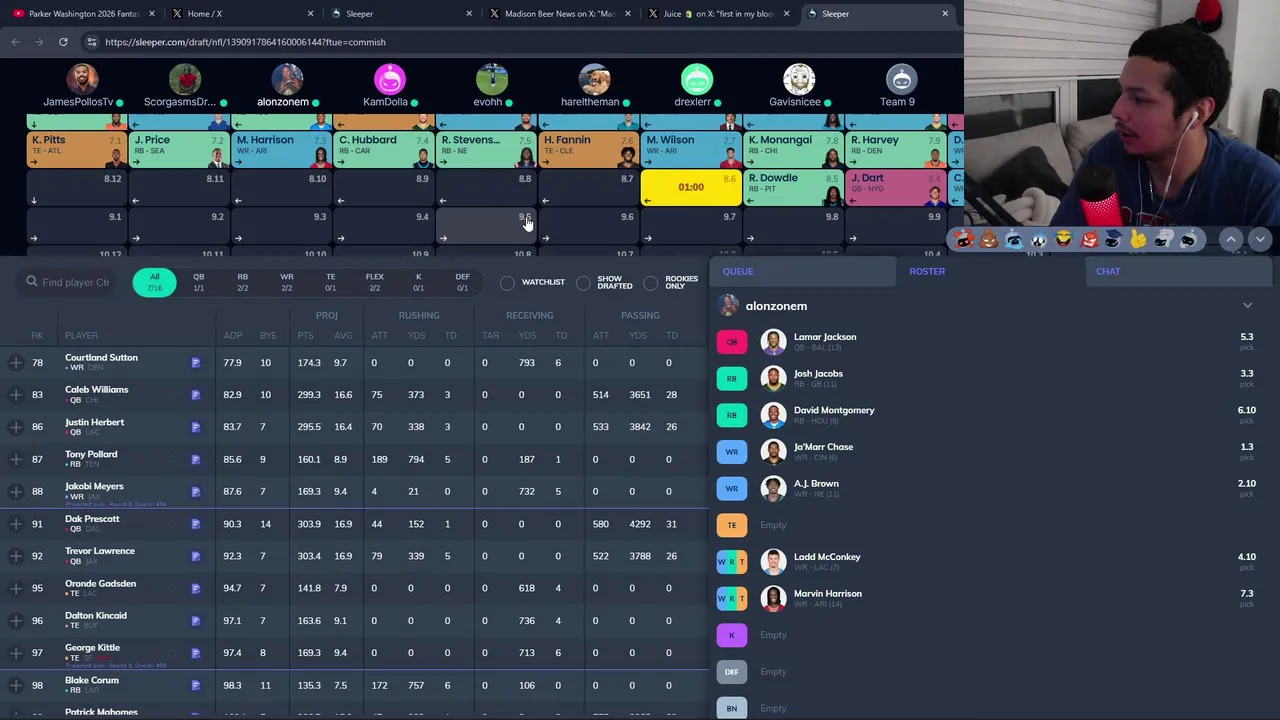Toggle Show Drafted players

click(x=583, y=283)
